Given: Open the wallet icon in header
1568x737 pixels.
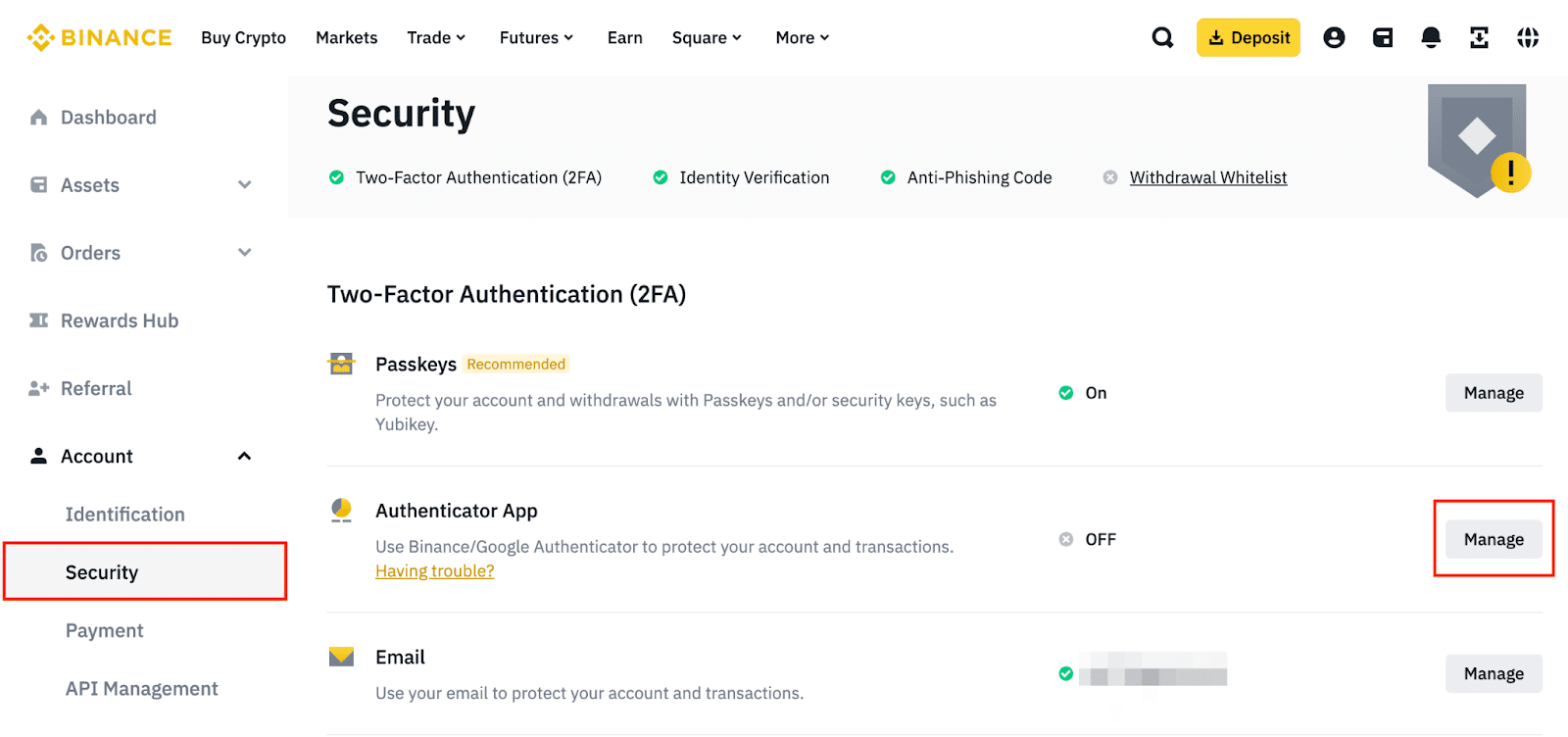Looking at the screenshot, I should tap(1383, 37).
